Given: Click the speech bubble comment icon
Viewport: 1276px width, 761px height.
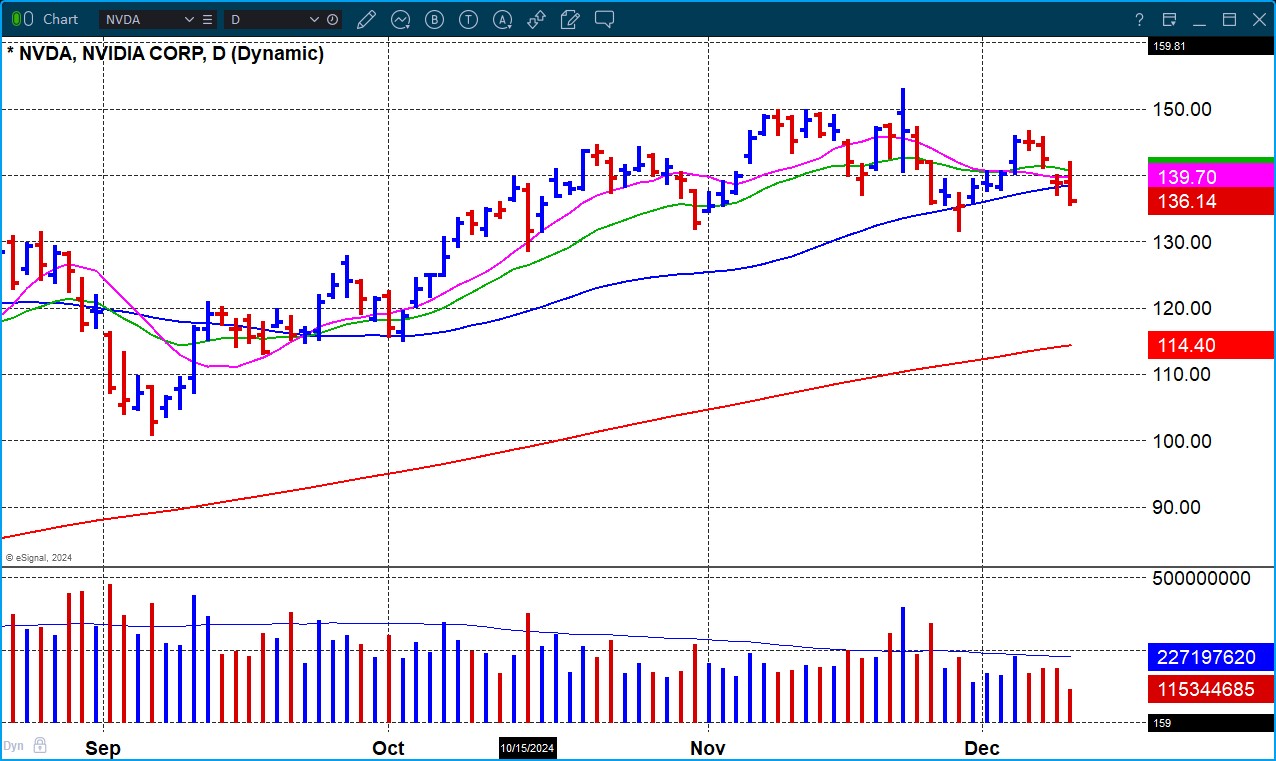Looking at the screenshot, I should coord(604,19).
